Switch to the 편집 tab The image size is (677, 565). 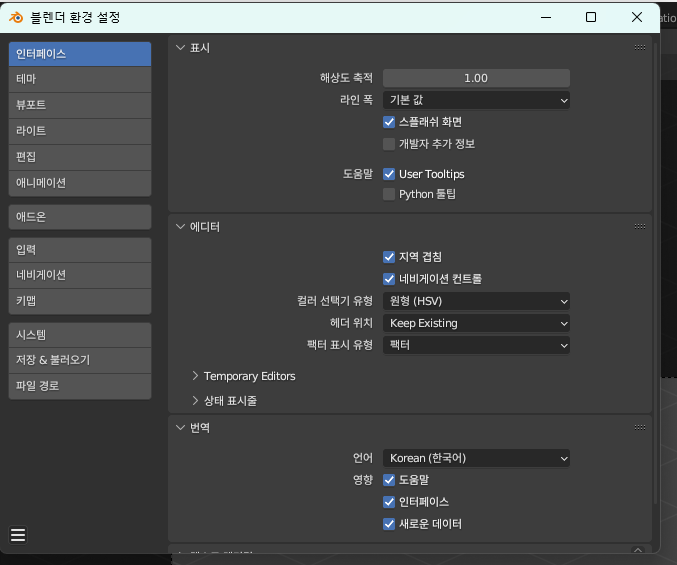[80, 157]
